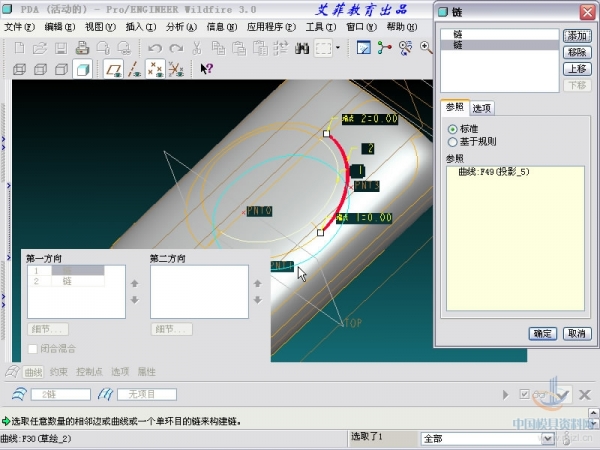Click the 上移 button
600x450 pixels.
coord(577,69)
